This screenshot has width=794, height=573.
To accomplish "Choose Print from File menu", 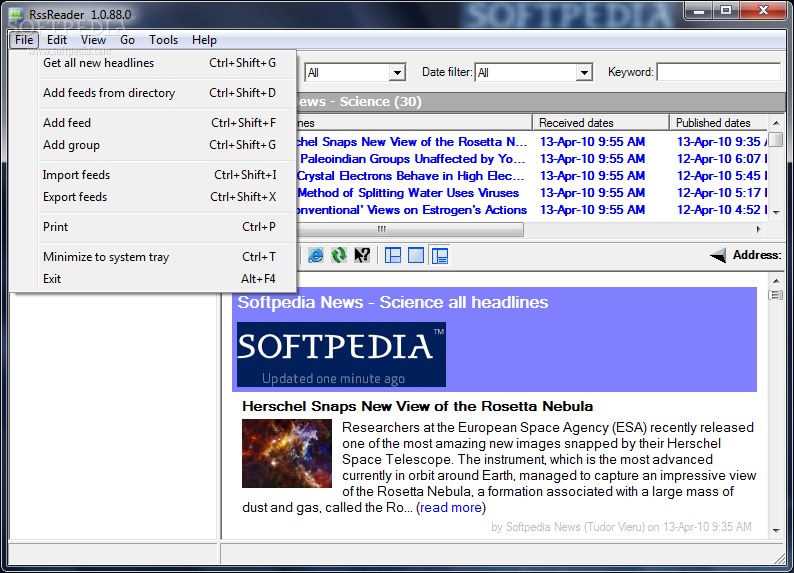I will 160,227.
